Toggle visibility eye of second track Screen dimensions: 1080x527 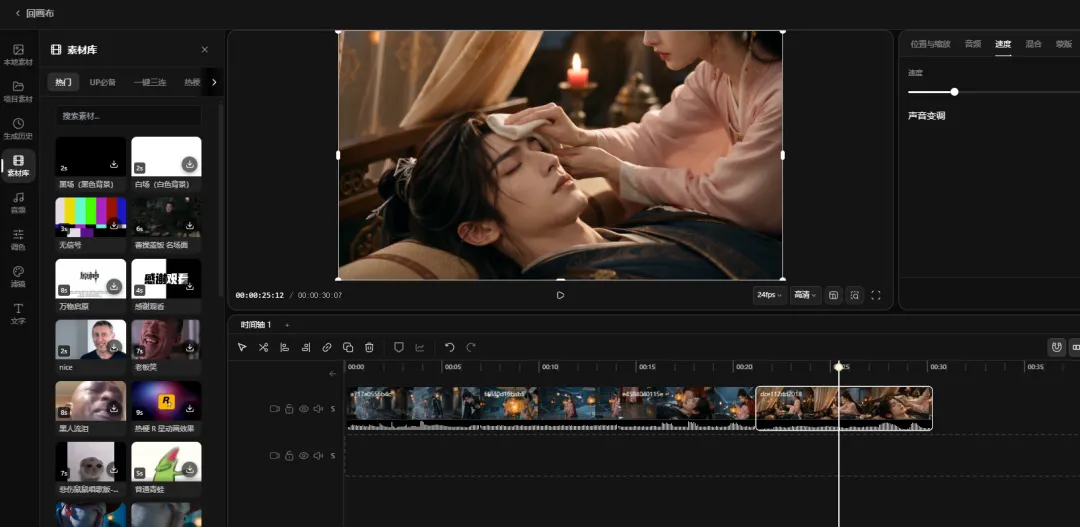tap(304, 455)
